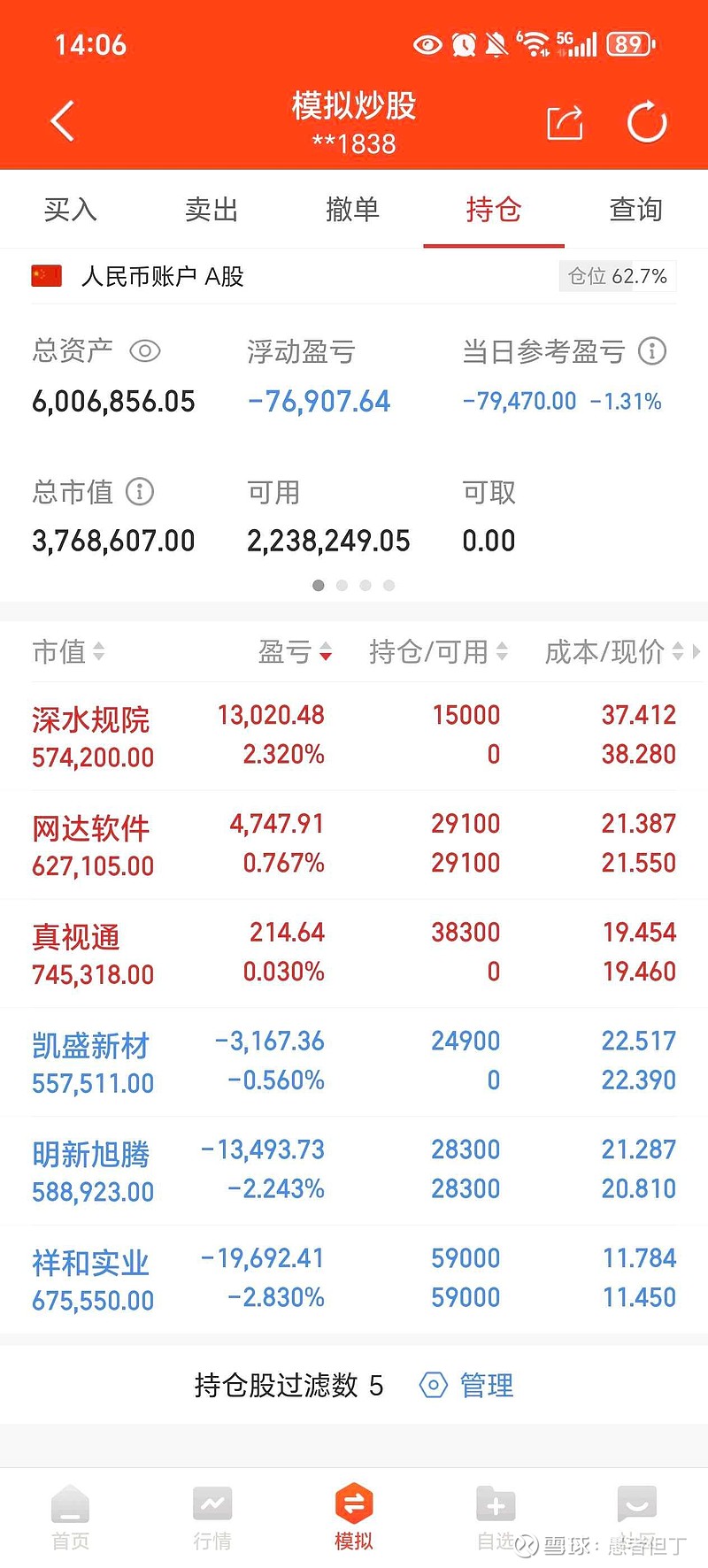Switch to the 撤单 tab
The image size is (708, 1568).
pyautogui.click(x=352, y=210)
